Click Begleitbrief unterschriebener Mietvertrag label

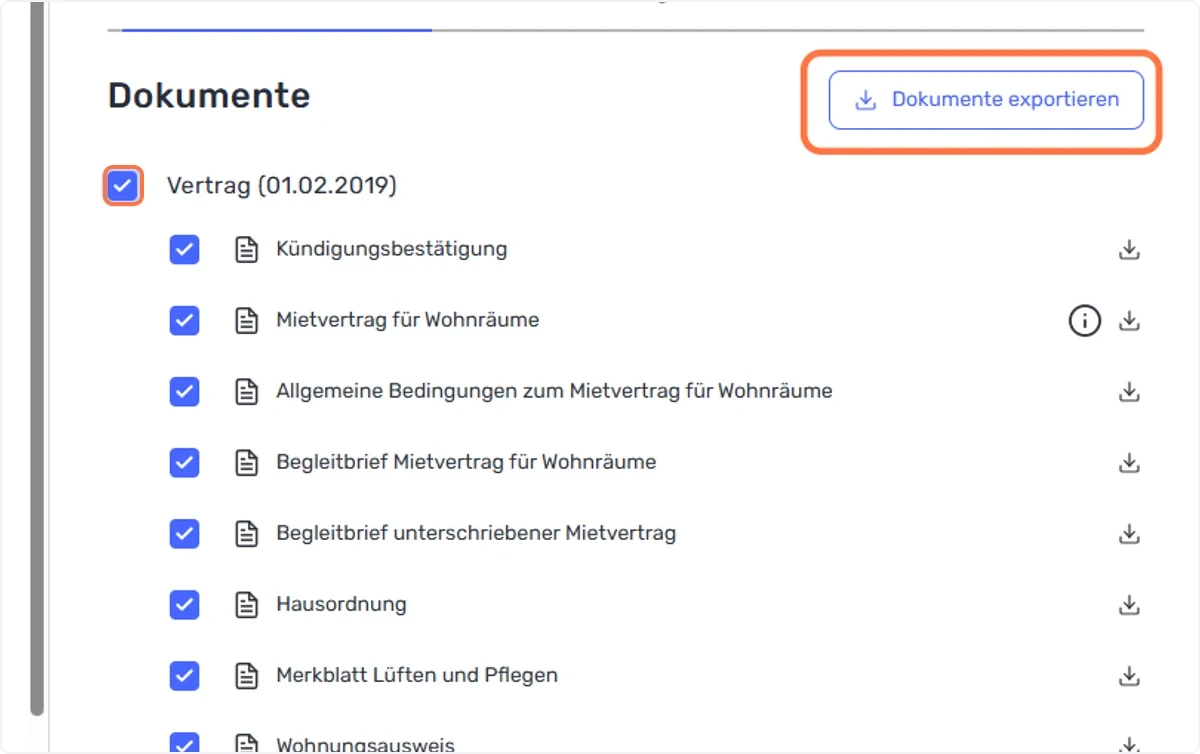[476, 533]
